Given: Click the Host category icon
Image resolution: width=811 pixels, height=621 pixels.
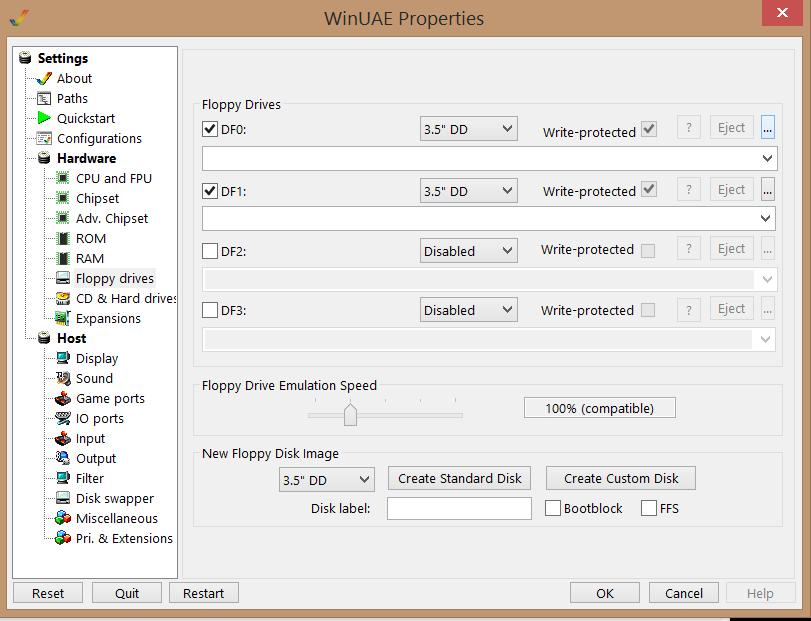Looking at the screenshot, I should pyautogui.click(x=44, y=338).
